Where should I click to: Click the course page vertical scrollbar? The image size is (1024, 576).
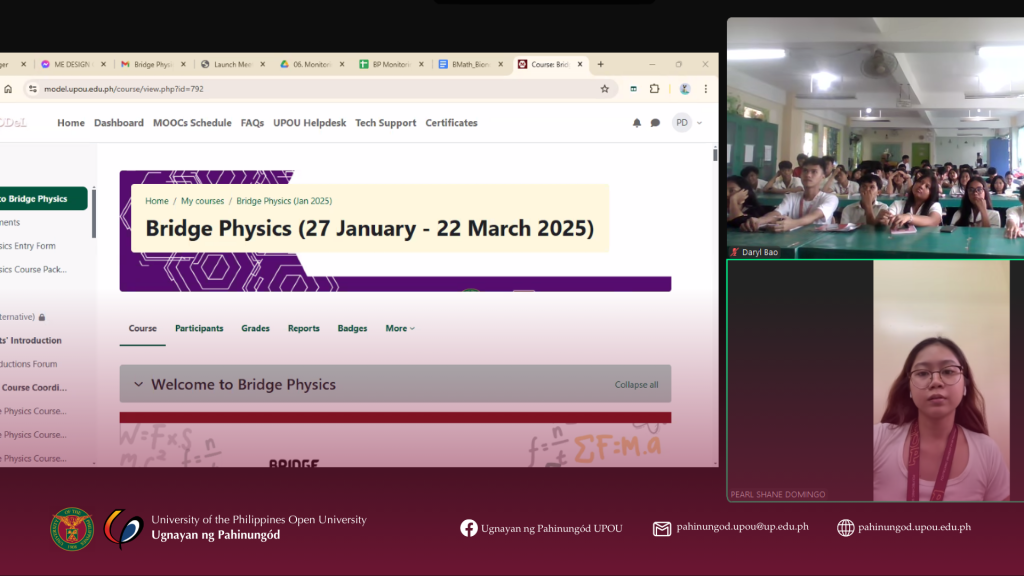(715, 155)
